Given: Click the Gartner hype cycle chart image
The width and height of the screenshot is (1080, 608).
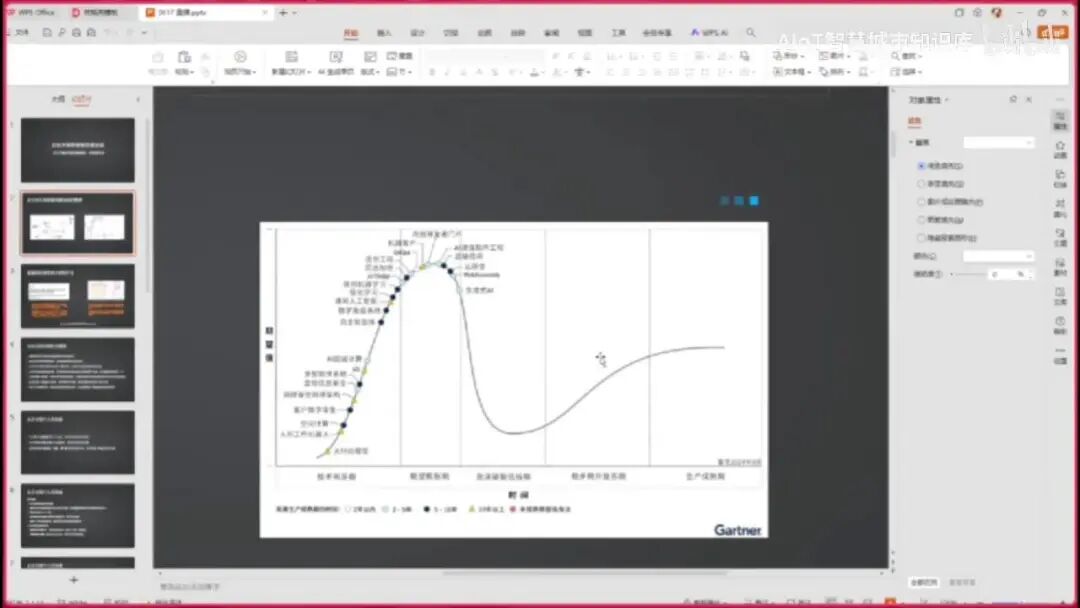Looking at the screenshot, I should (x=514, y=379).
